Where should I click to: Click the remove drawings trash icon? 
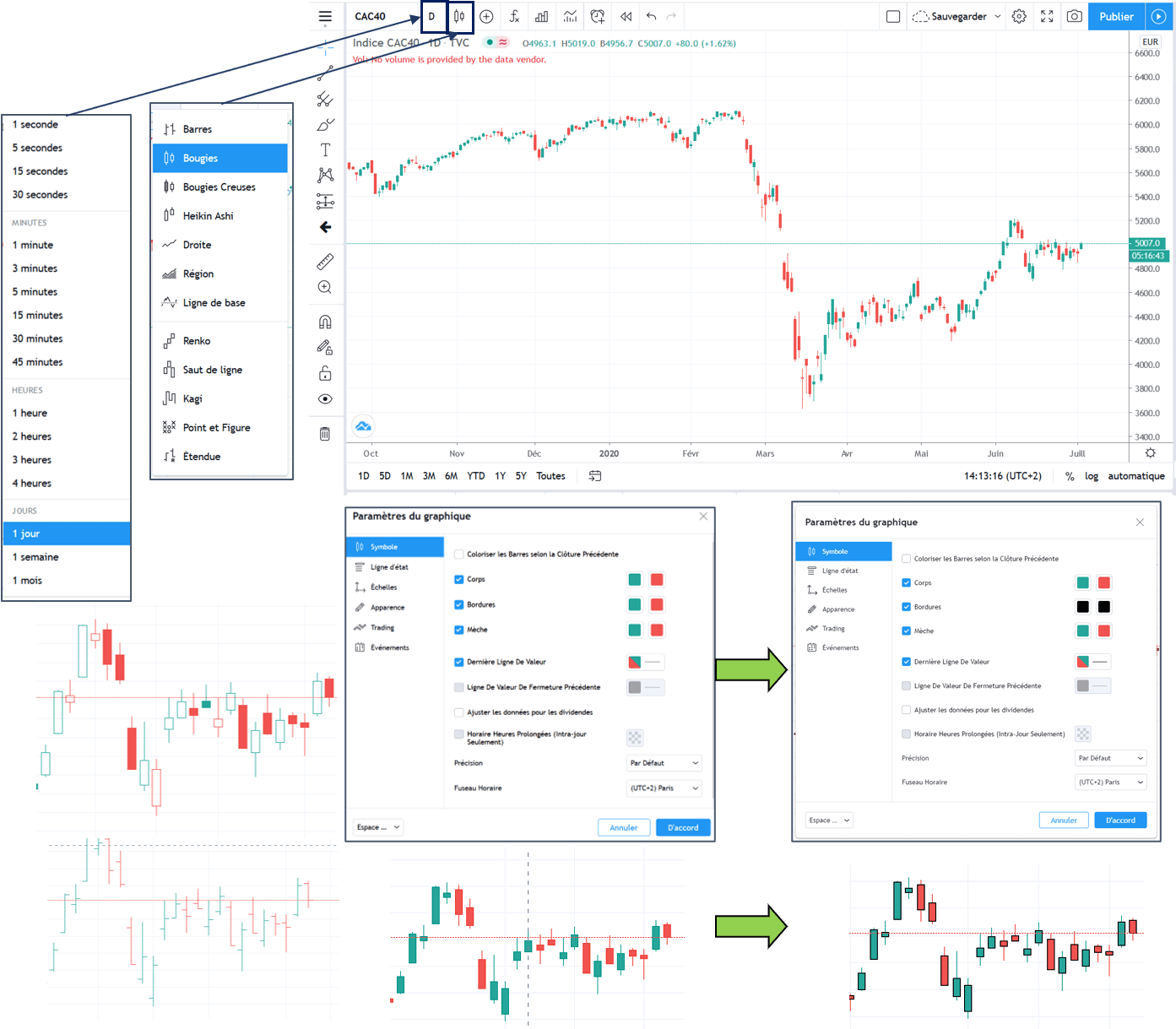(x=325, y=434)
